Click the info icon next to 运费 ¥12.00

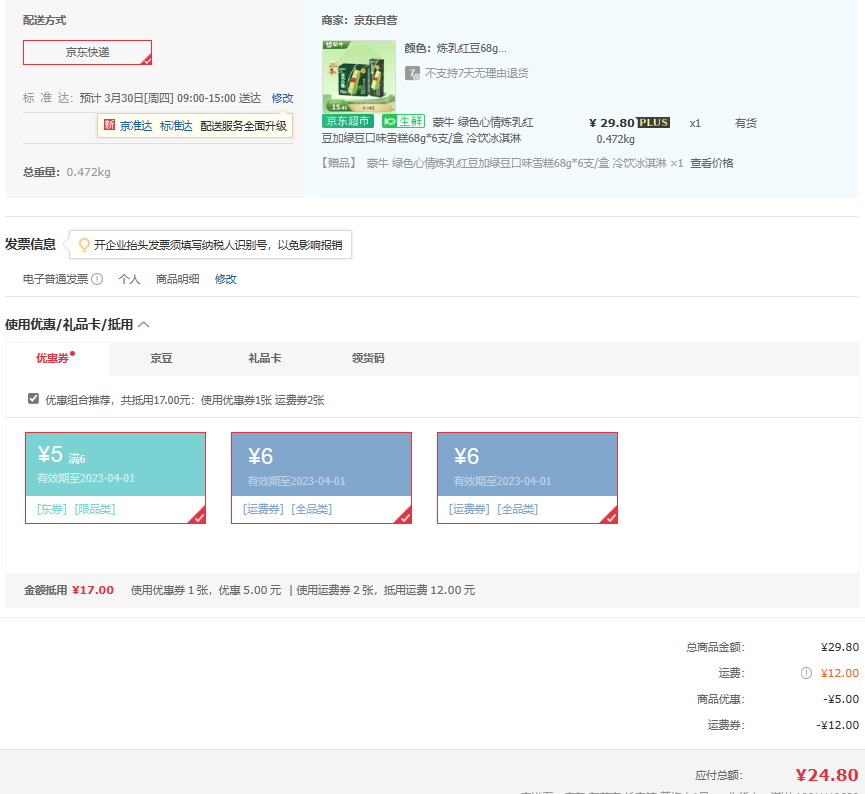[806, 673]
